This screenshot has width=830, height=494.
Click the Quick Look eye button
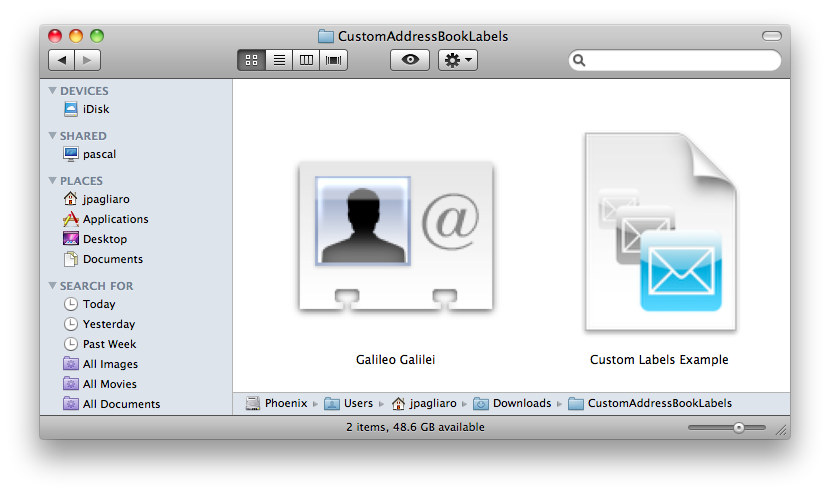point(409,60)
